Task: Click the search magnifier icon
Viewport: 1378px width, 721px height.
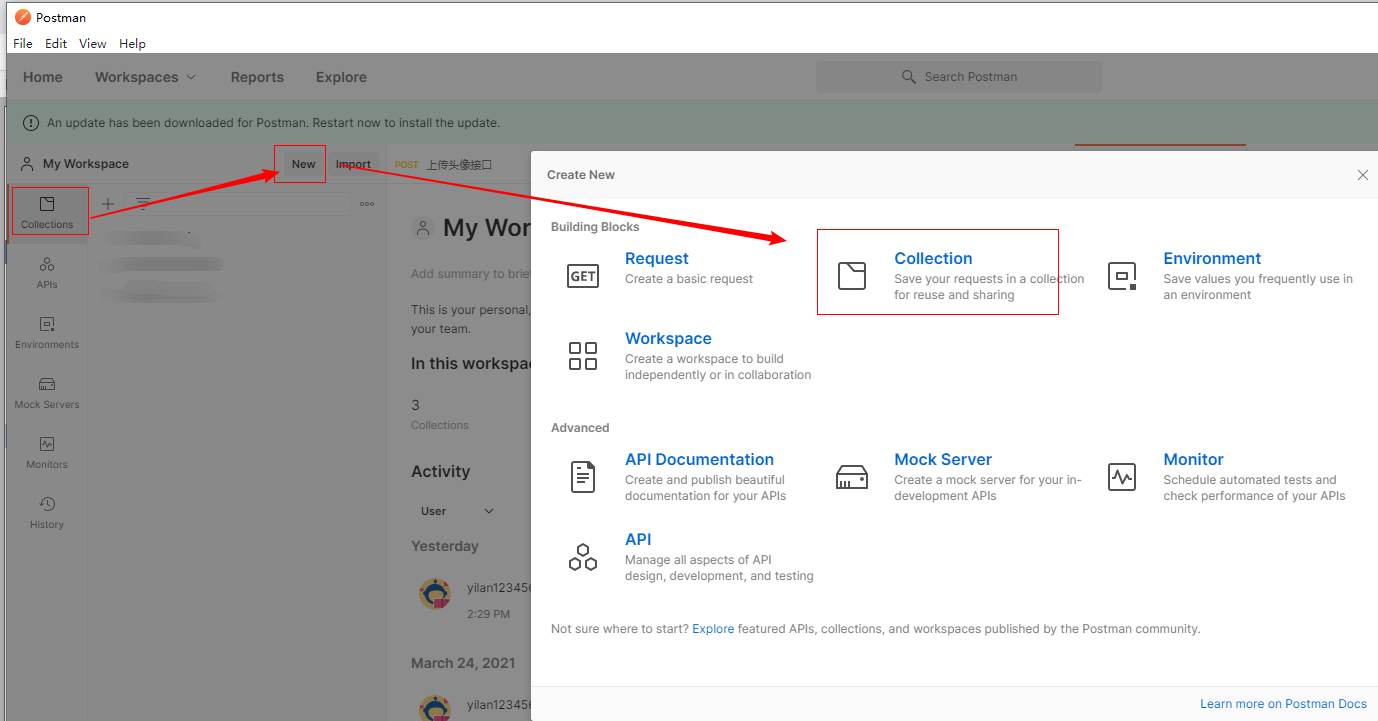Action: click(x=909, y=77)
